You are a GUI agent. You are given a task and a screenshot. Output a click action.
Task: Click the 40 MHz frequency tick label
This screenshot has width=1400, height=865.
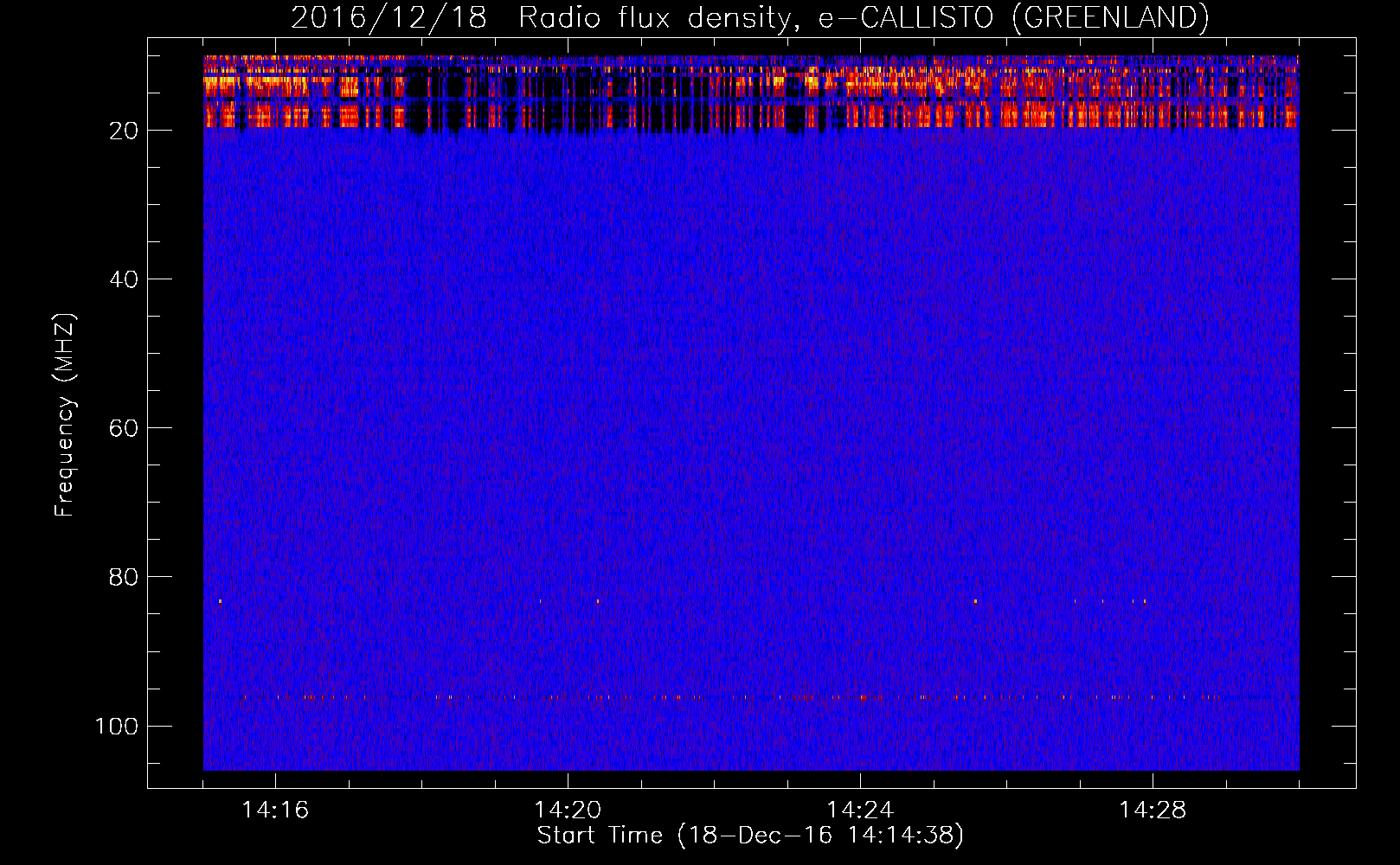coord(124,279)
